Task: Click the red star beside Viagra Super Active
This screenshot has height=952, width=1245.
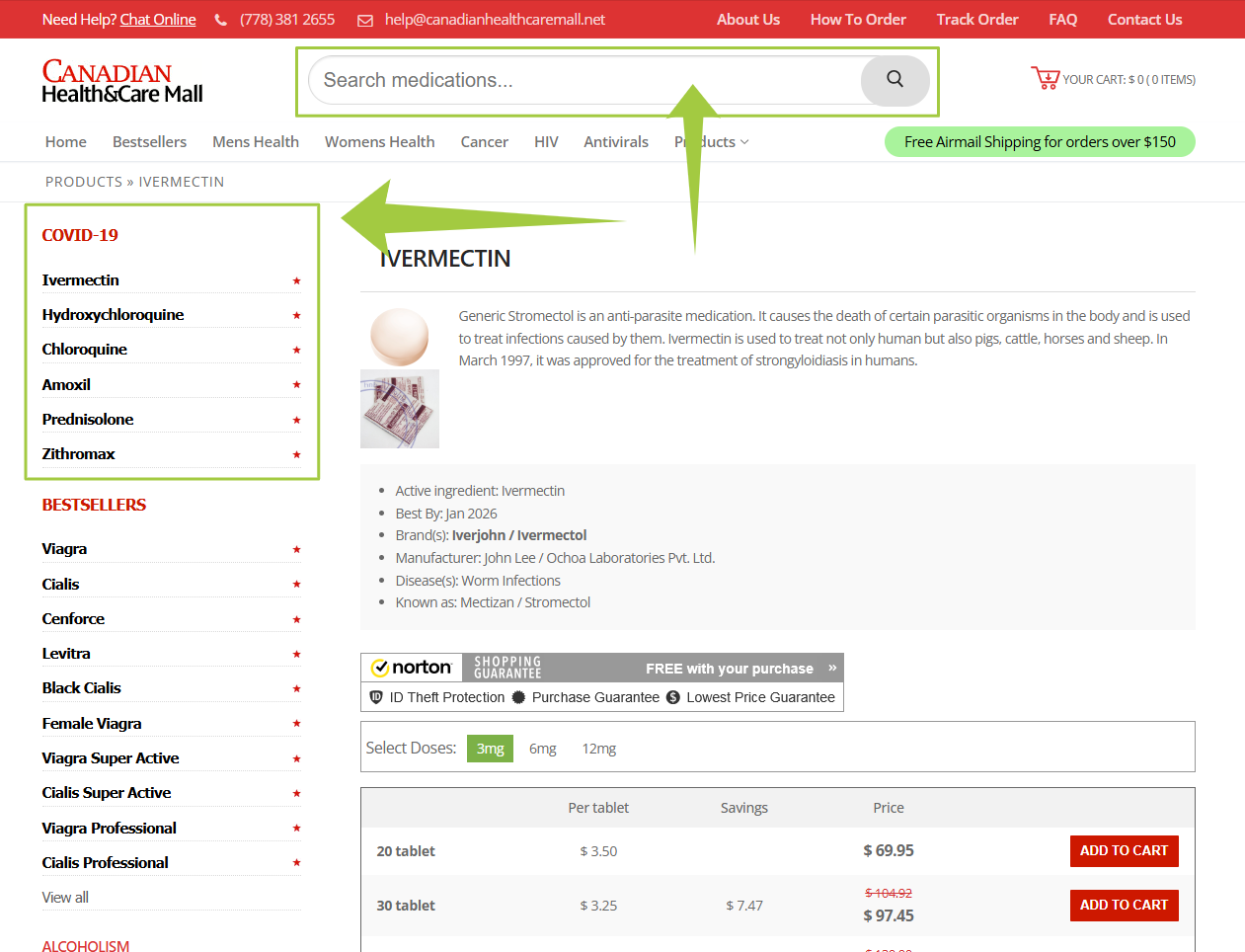Action: (296, 759)
